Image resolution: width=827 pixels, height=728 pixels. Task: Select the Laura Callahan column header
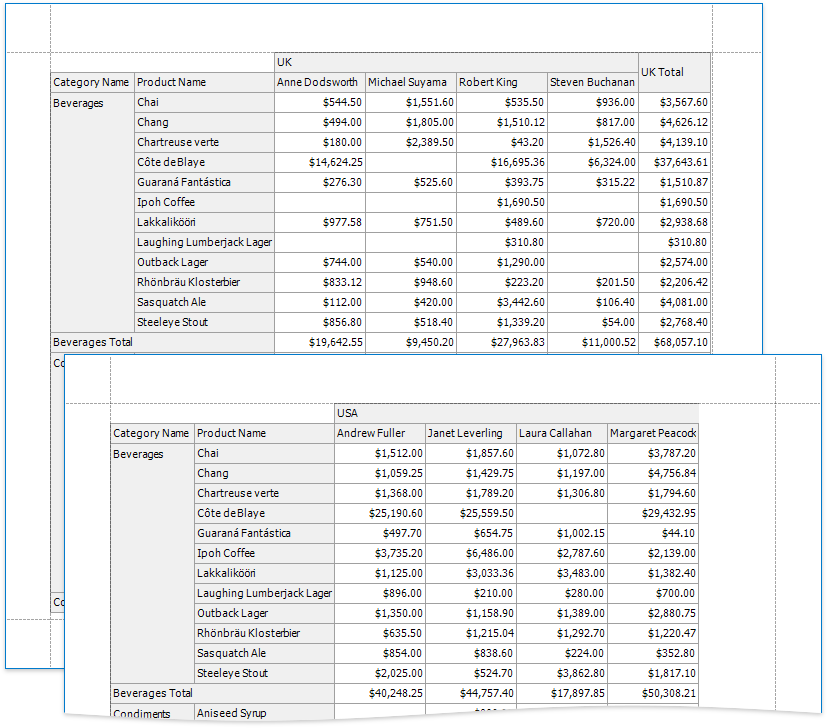[x=560, y=433]
